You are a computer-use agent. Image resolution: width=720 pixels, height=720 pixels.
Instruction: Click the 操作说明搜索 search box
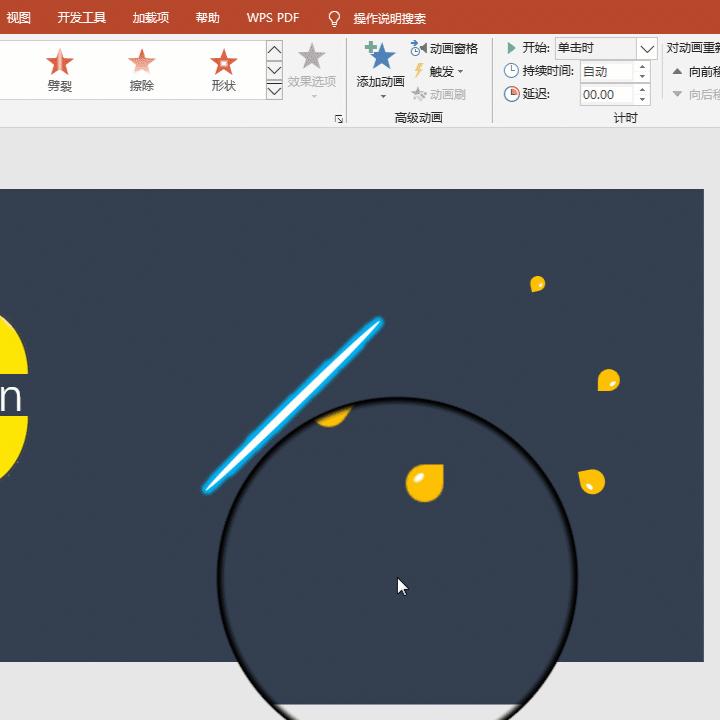pos(389,18)
